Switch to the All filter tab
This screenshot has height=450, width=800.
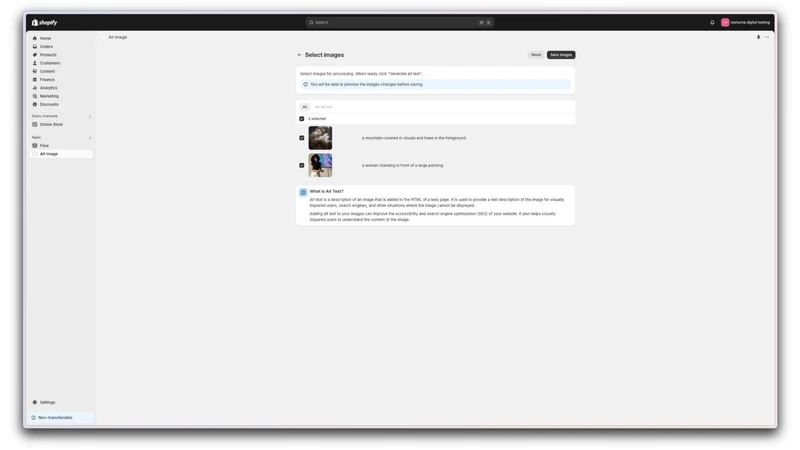tap(305, 107)
